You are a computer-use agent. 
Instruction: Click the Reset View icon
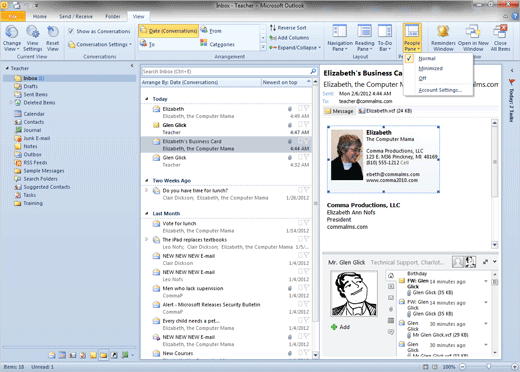tap(52, 32)
